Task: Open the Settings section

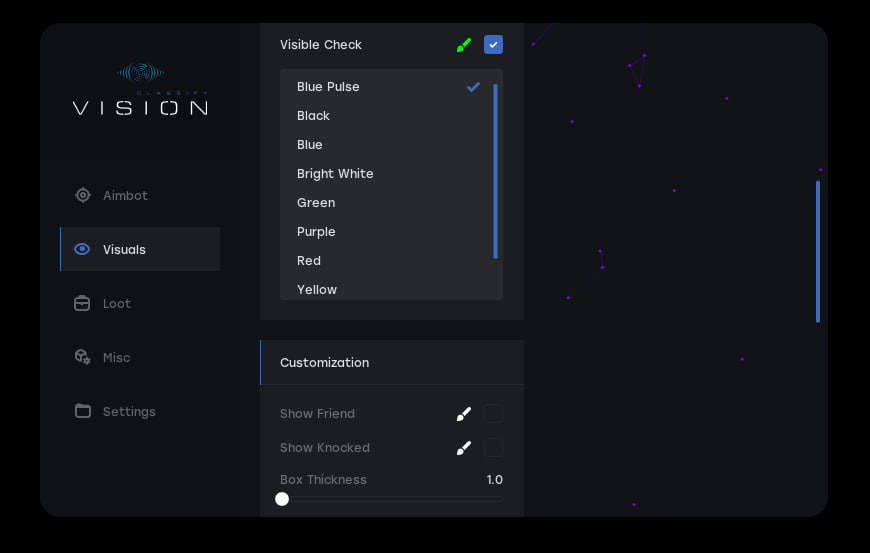Action: (x=140, y=411)
